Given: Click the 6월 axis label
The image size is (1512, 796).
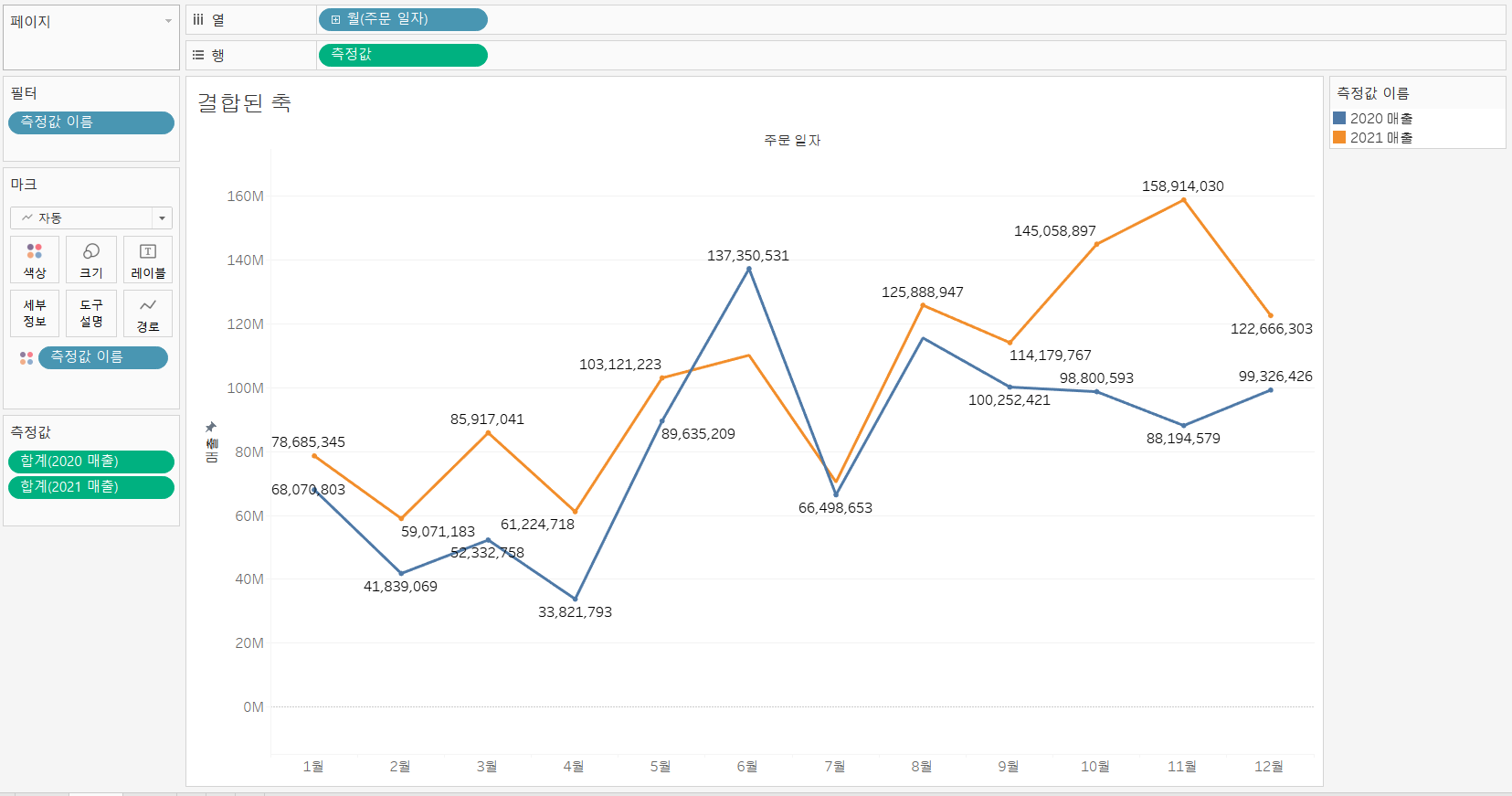Looking at the screenshot, I should (x=747, y=766).
